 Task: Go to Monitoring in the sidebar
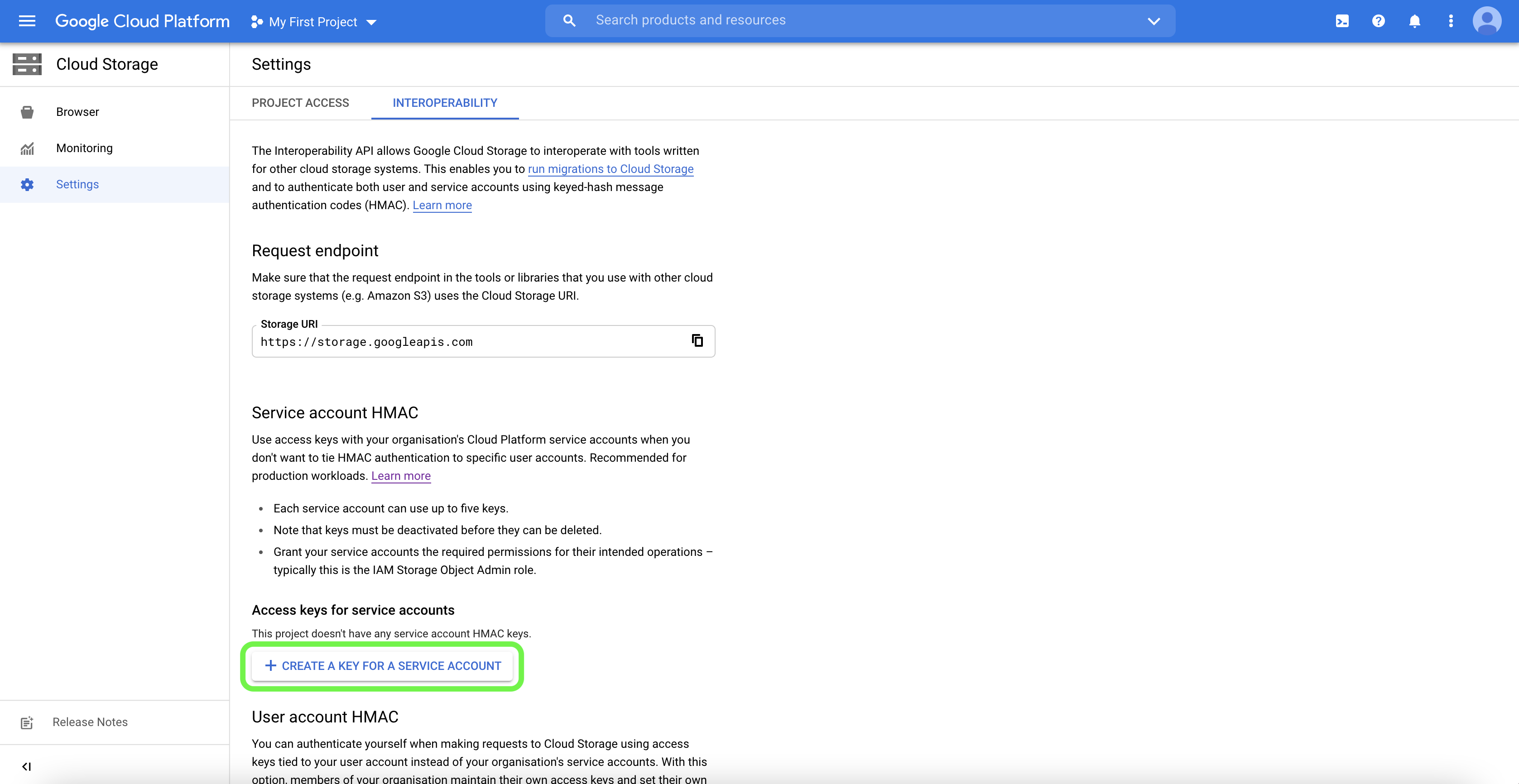(x=84, y=148)
